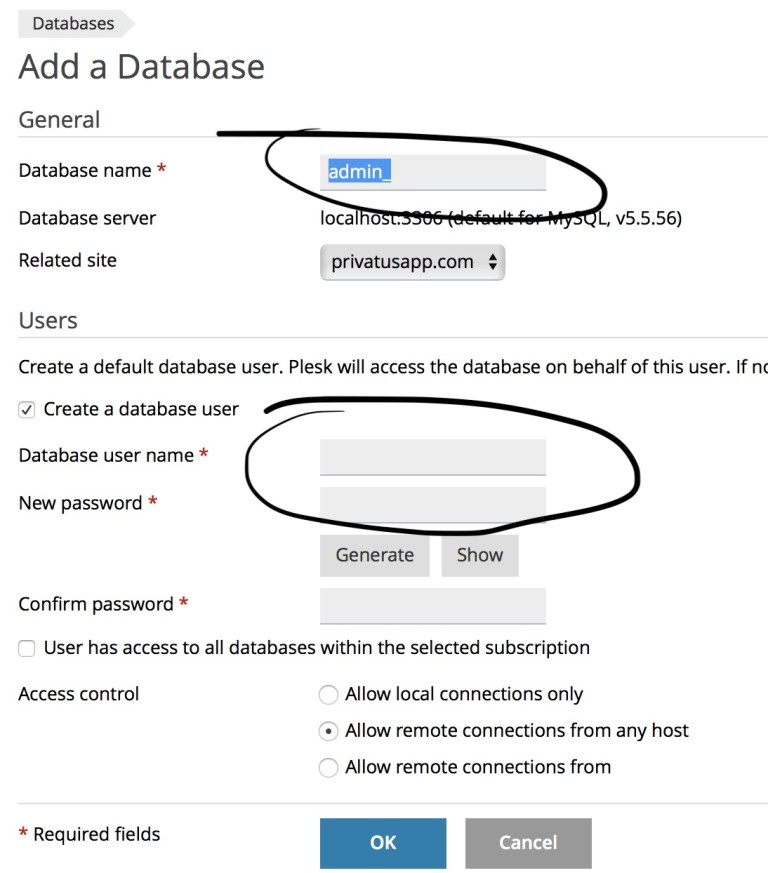Show the entered password
Image resolution: width=768 pixels, height=873 pixels.
coord(480,555)
